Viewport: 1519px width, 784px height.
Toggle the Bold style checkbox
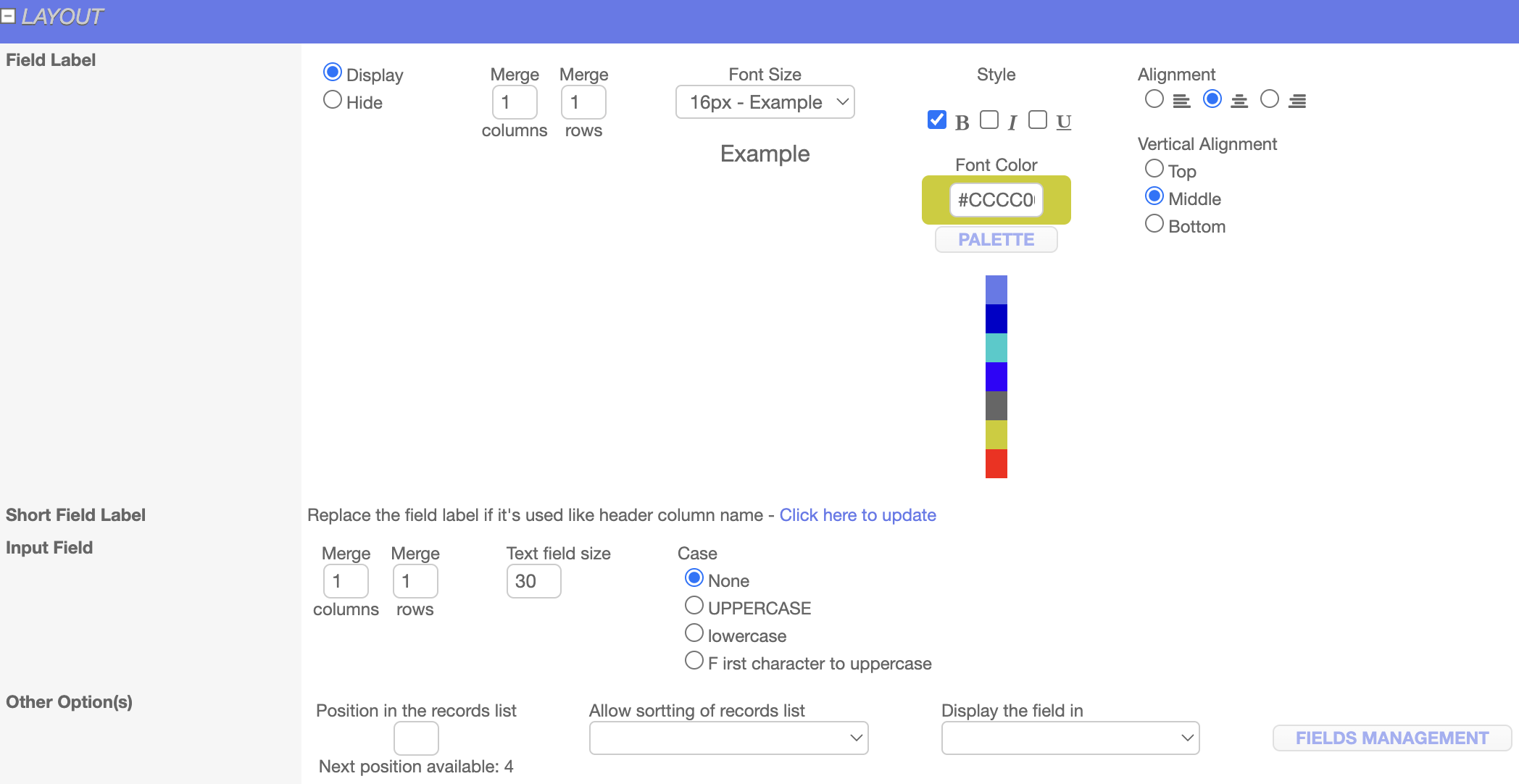[x=937, y=120]
